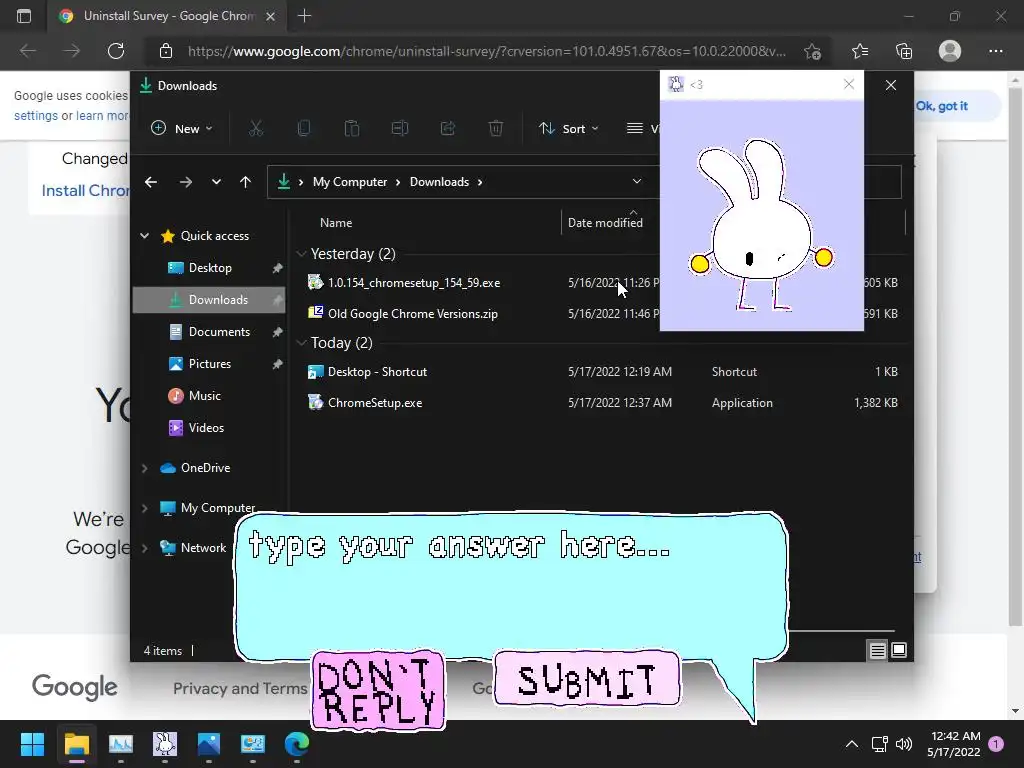Open browser Settings and more menu
The image size is (1024, 768).
(x=995, y=51)
